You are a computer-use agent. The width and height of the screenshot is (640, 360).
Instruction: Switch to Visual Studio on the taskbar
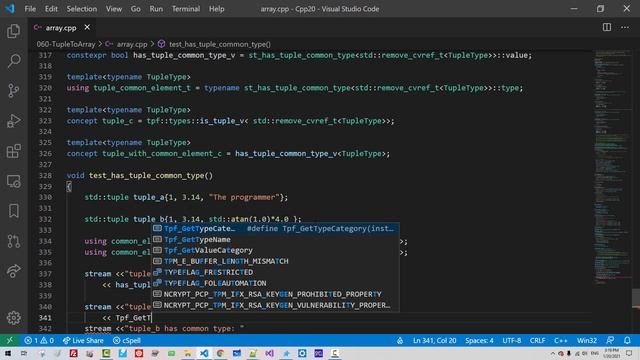point(269,353)
